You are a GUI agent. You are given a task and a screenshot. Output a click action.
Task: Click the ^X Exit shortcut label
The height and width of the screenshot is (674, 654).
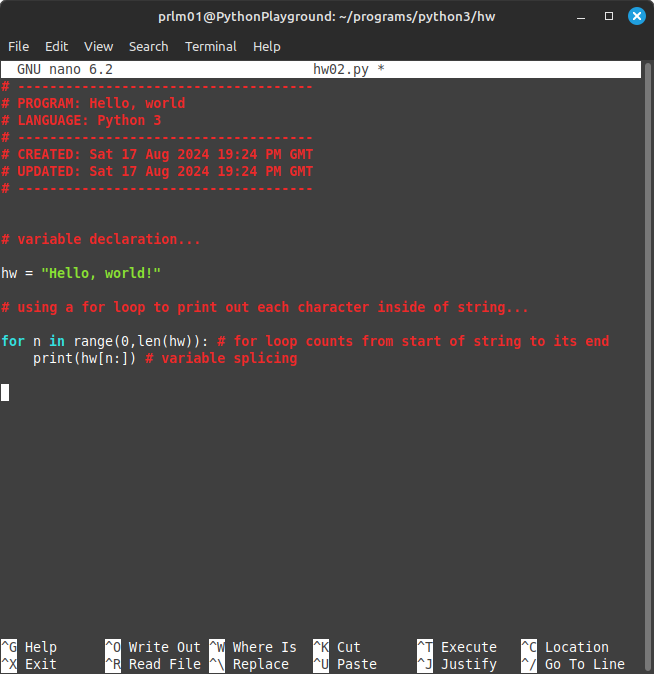click(x=29, y=664)
